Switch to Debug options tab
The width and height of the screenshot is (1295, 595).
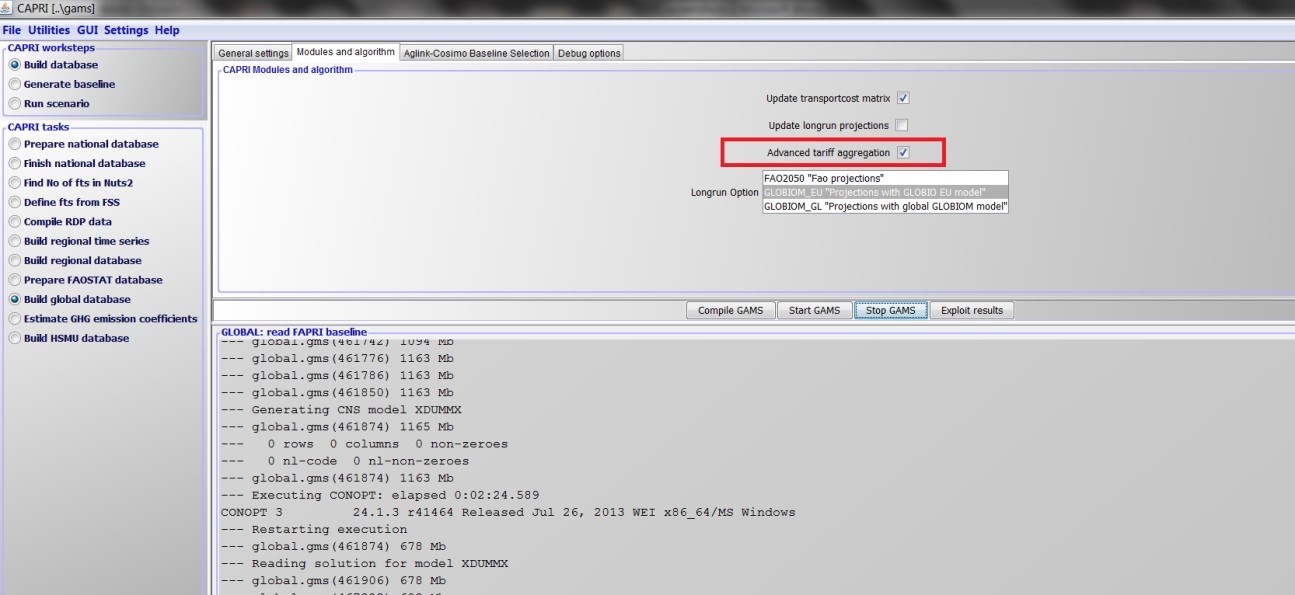coord(589,53)
